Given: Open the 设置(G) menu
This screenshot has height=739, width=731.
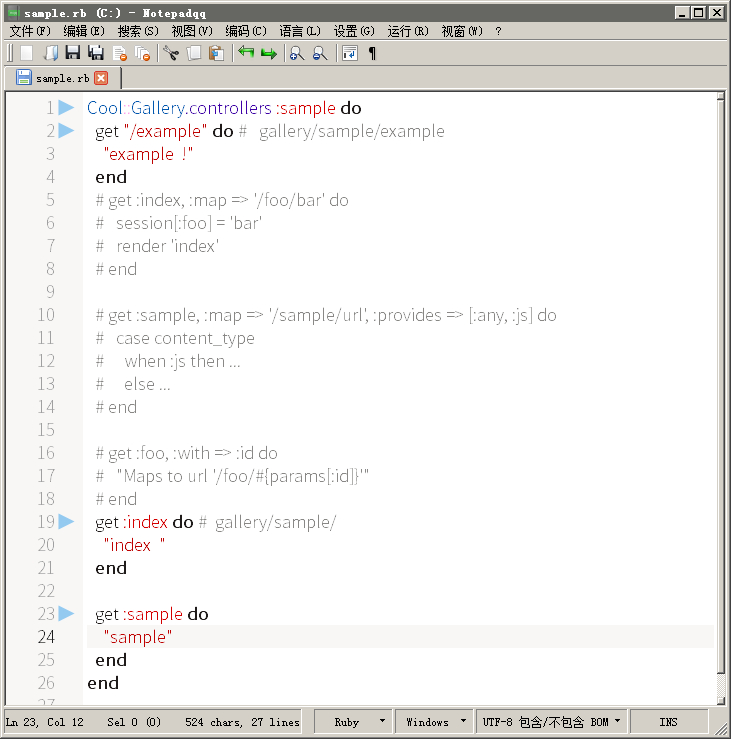Looking at the screenshot, I should (x=354, y=31).
